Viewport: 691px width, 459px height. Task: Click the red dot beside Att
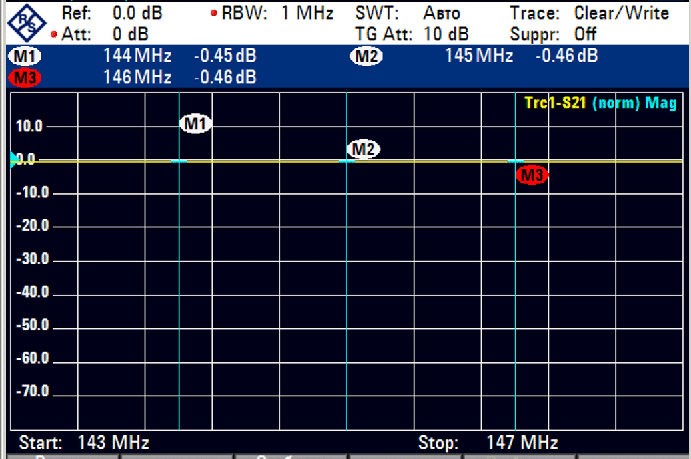54,33
